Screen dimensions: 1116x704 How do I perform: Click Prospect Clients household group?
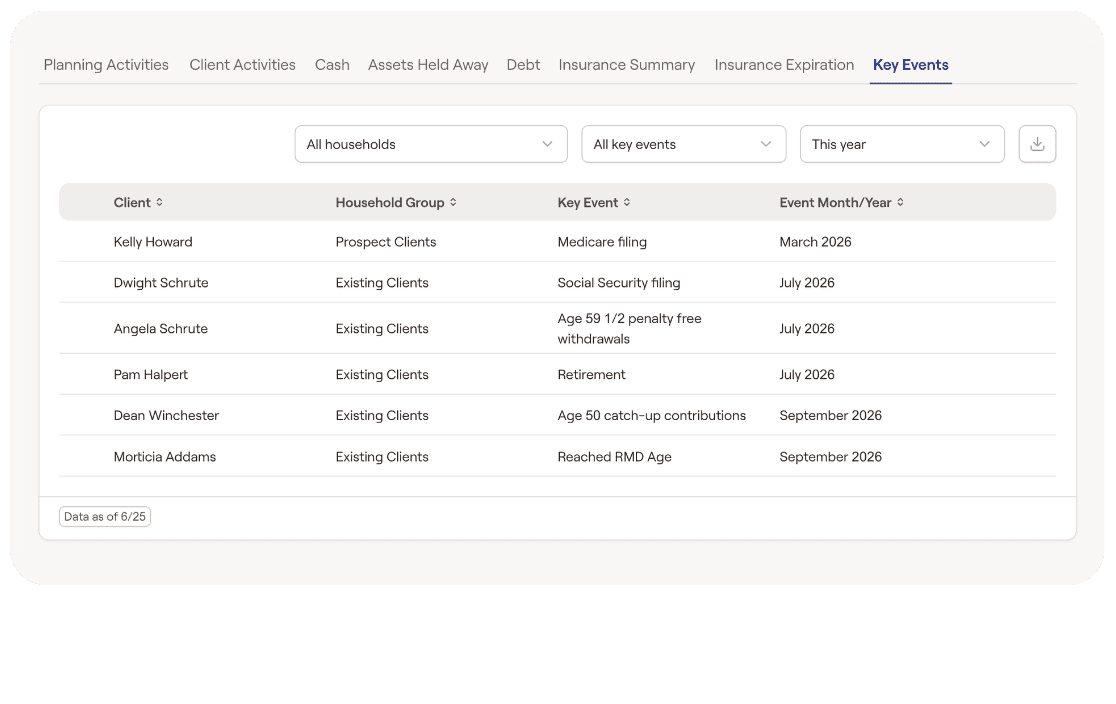coord(386,242)
